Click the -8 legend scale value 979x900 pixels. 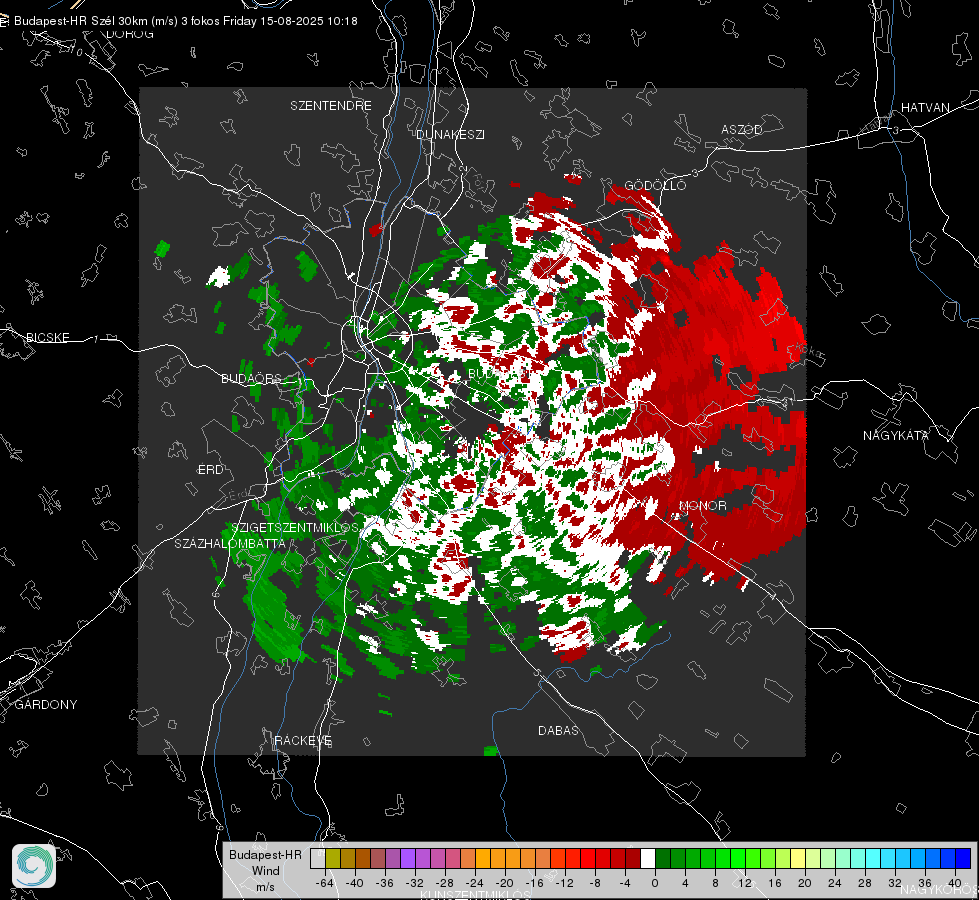595,883
